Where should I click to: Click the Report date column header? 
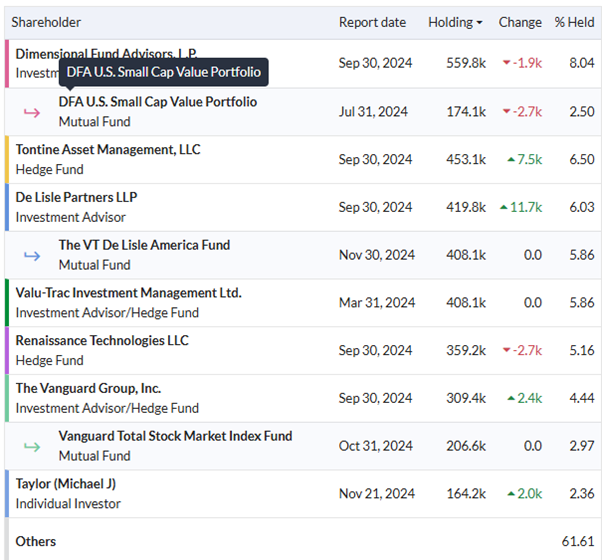pyautogui.click(x=372, y=22)
